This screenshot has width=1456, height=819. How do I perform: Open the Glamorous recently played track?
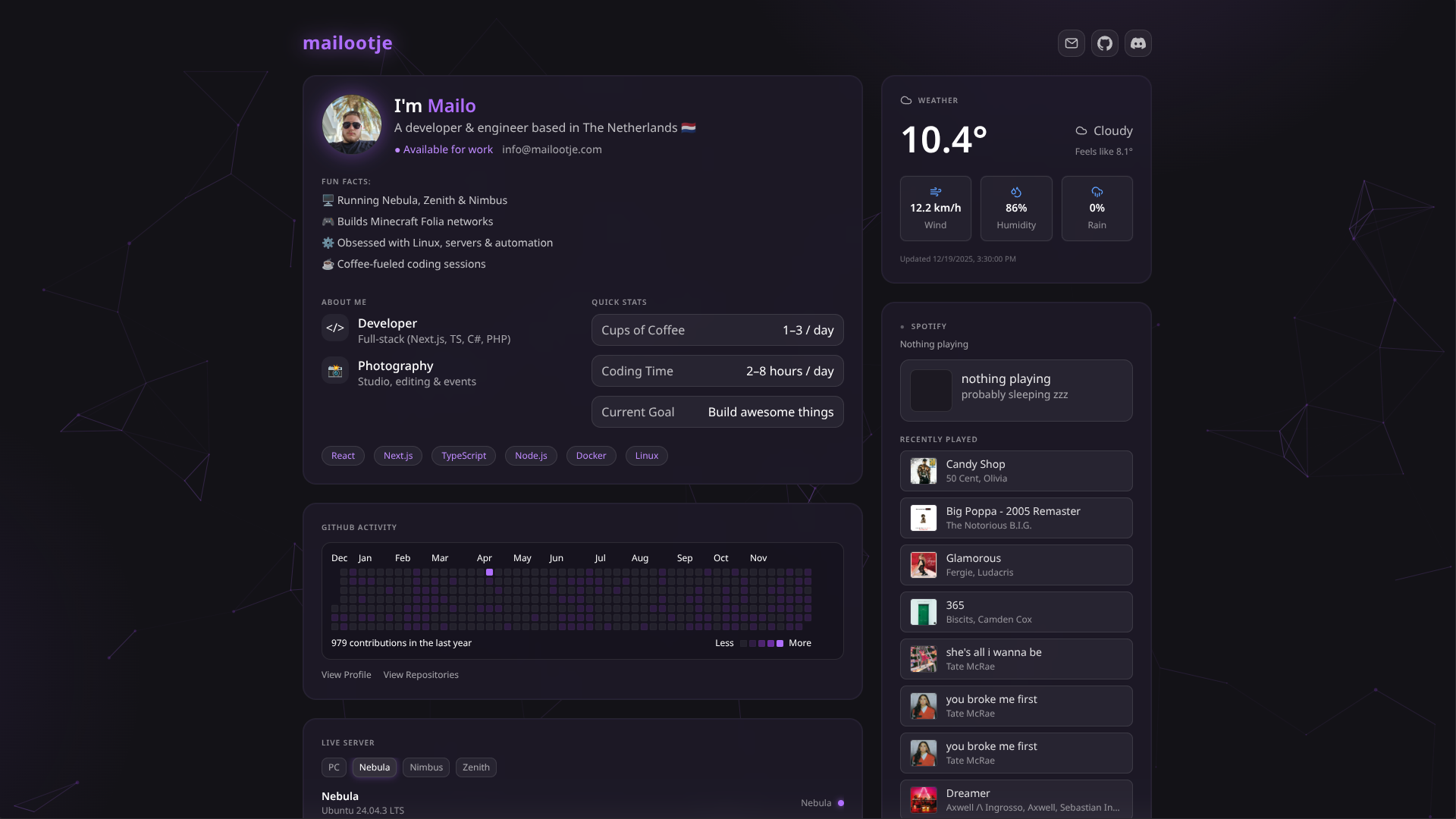point(1016,565)
